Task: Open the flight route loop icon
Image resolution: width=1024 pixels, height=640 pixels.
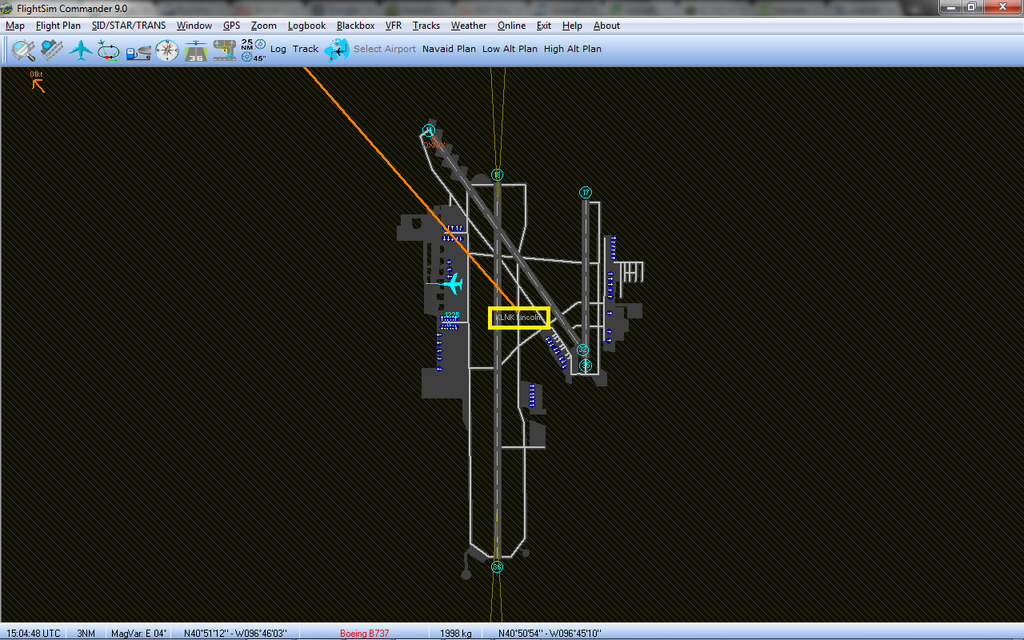Action: click(109, 49)
